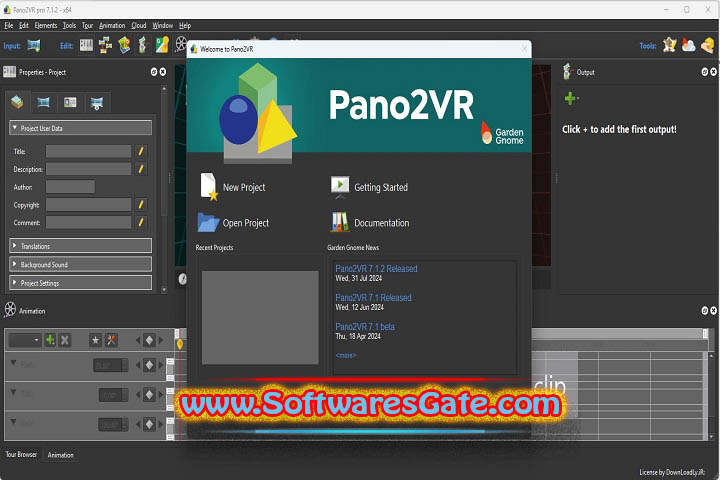Add a new output with green plus
The image size is (720, 480).
(571, 98)
